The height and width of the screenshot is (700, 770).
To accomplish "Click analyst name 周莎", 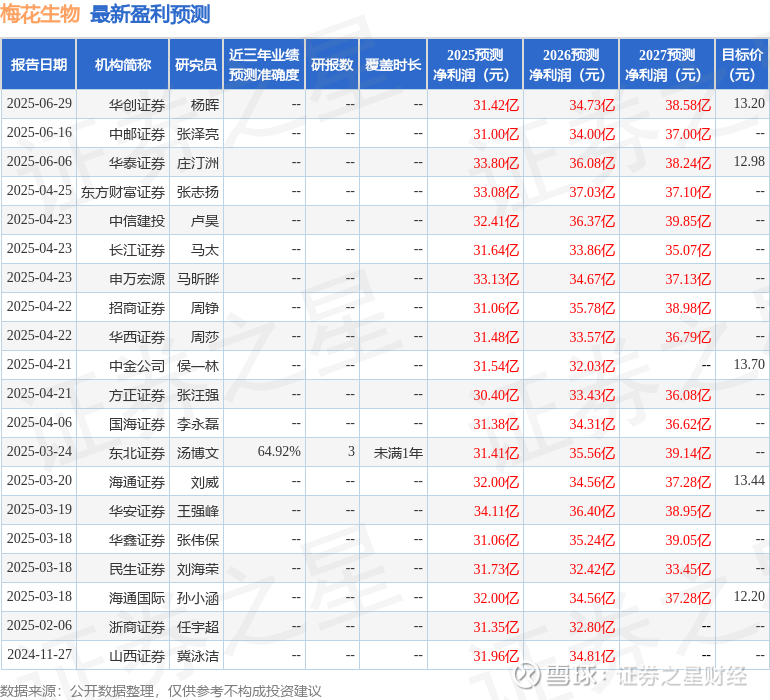I will (x=205, y=337).
